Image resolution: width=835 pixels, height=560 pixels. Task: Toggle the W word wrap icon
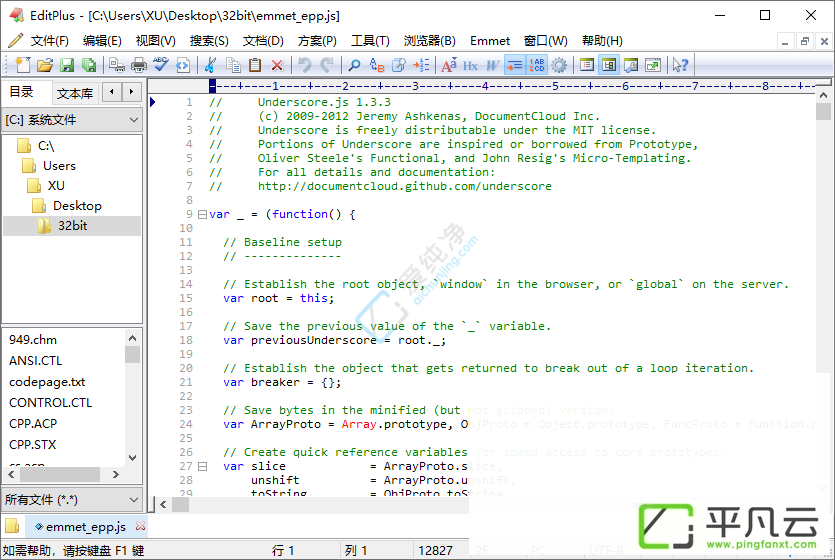tap(492, 65)
